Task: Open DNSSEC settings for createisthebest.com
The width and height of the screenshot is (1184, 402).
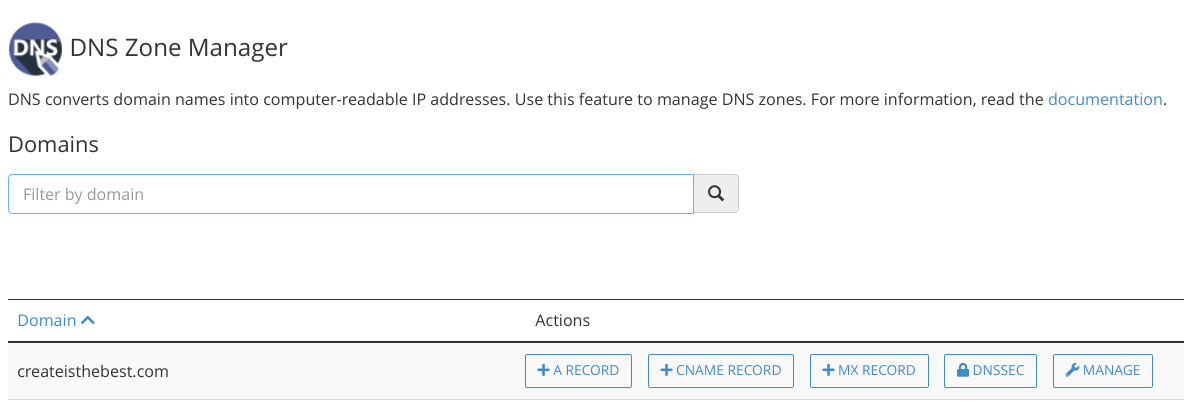Action: click(x=990, y=371)
